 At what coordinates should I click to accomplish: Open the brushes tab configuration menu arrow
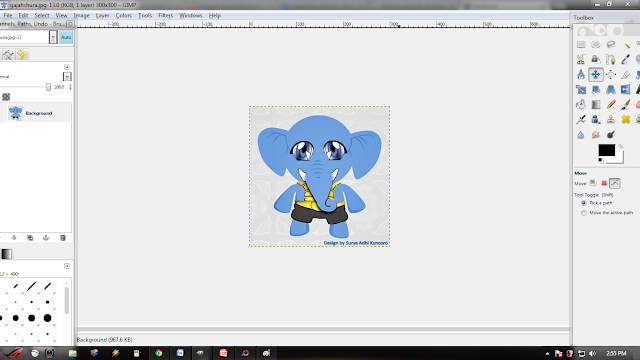click(67, 266)
